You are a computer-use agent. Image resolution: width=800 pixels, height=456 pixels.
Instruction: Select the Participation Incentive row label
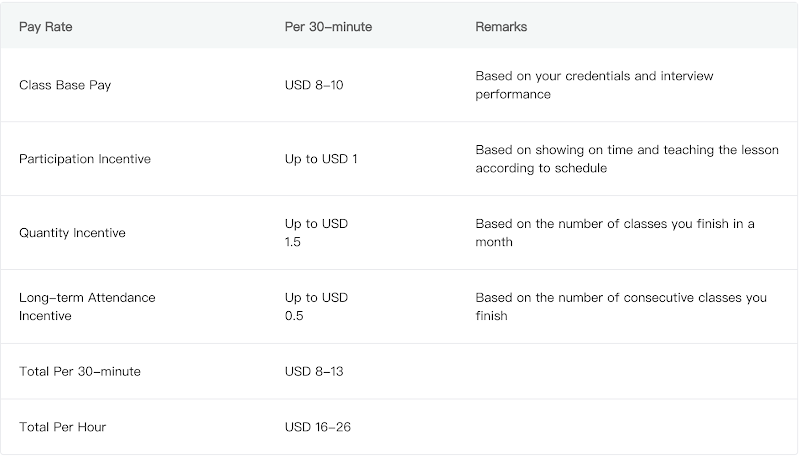(x=85, y=159)
